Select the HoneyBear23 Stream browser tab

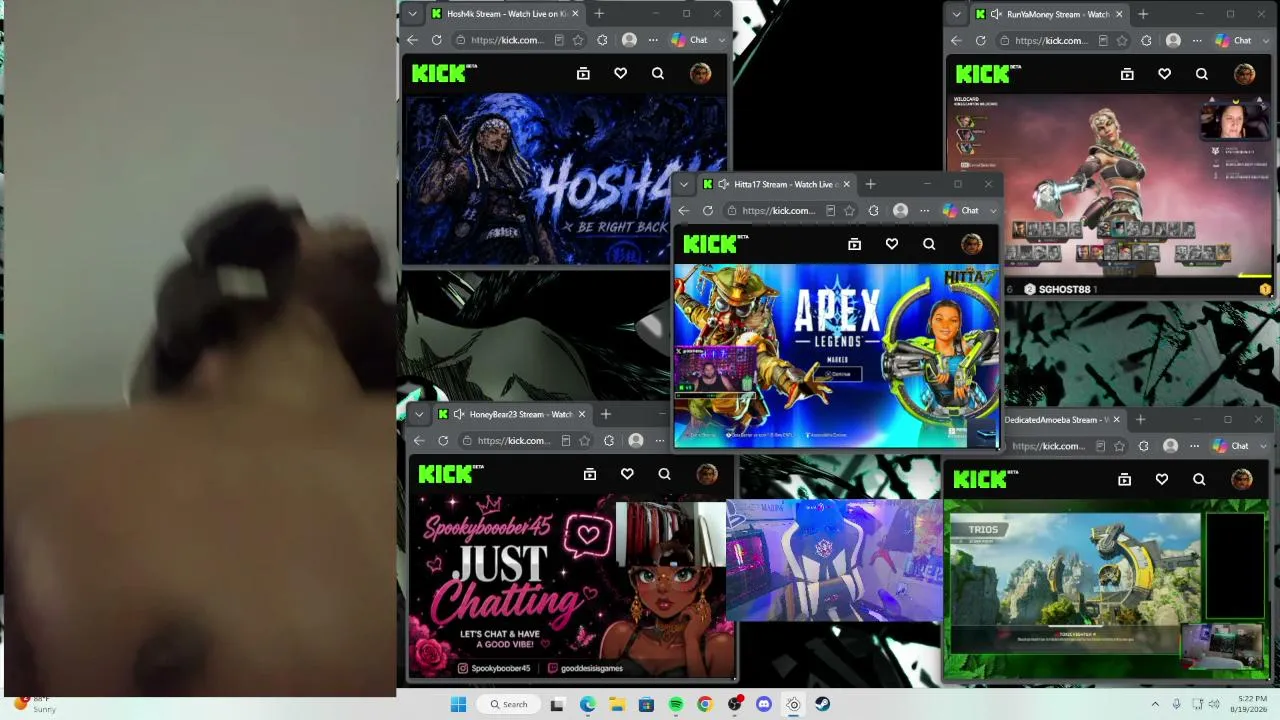(x=511, y=414)
